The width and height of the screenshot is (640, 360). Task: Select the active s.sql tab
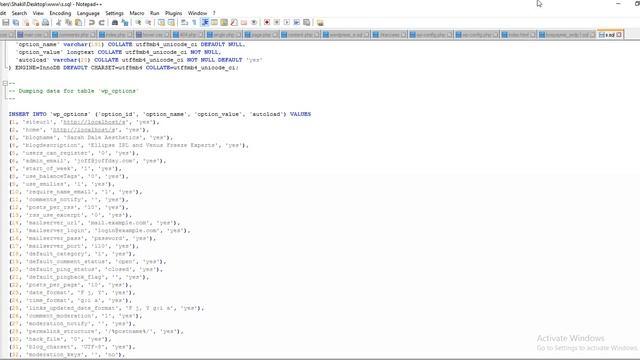[609, 35]
